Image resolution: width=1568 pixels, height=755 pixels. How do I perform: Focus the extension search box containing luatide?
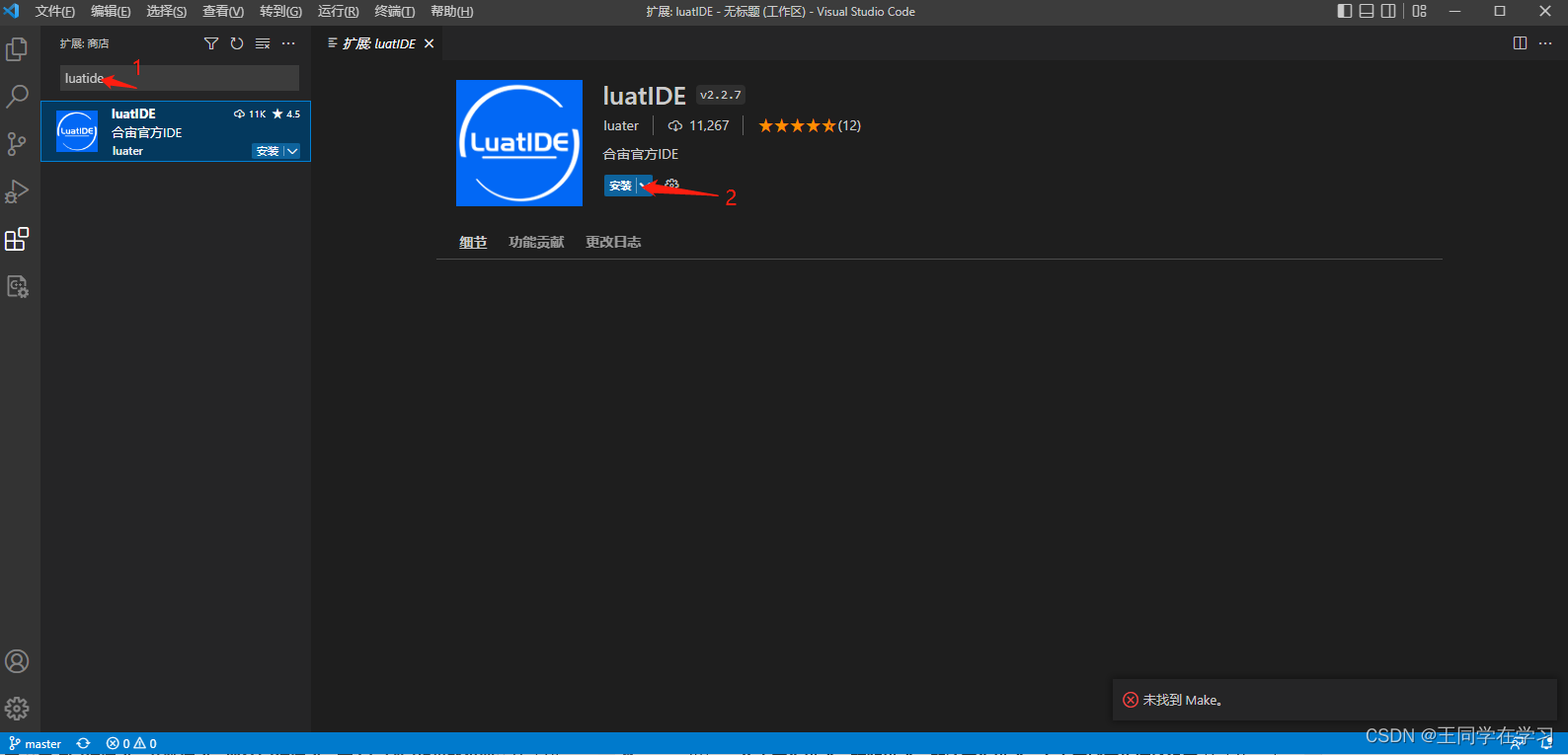(x=180, y=78)
